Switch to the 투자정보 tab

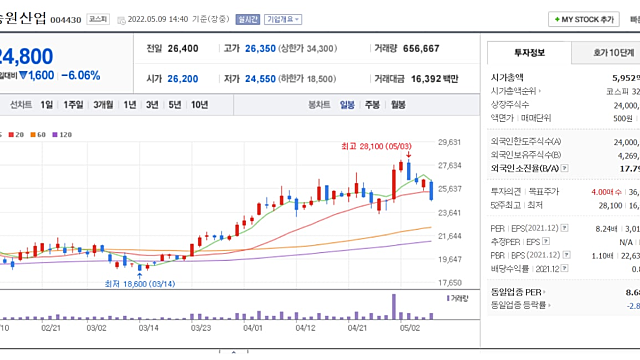click(x=529, y=52)
